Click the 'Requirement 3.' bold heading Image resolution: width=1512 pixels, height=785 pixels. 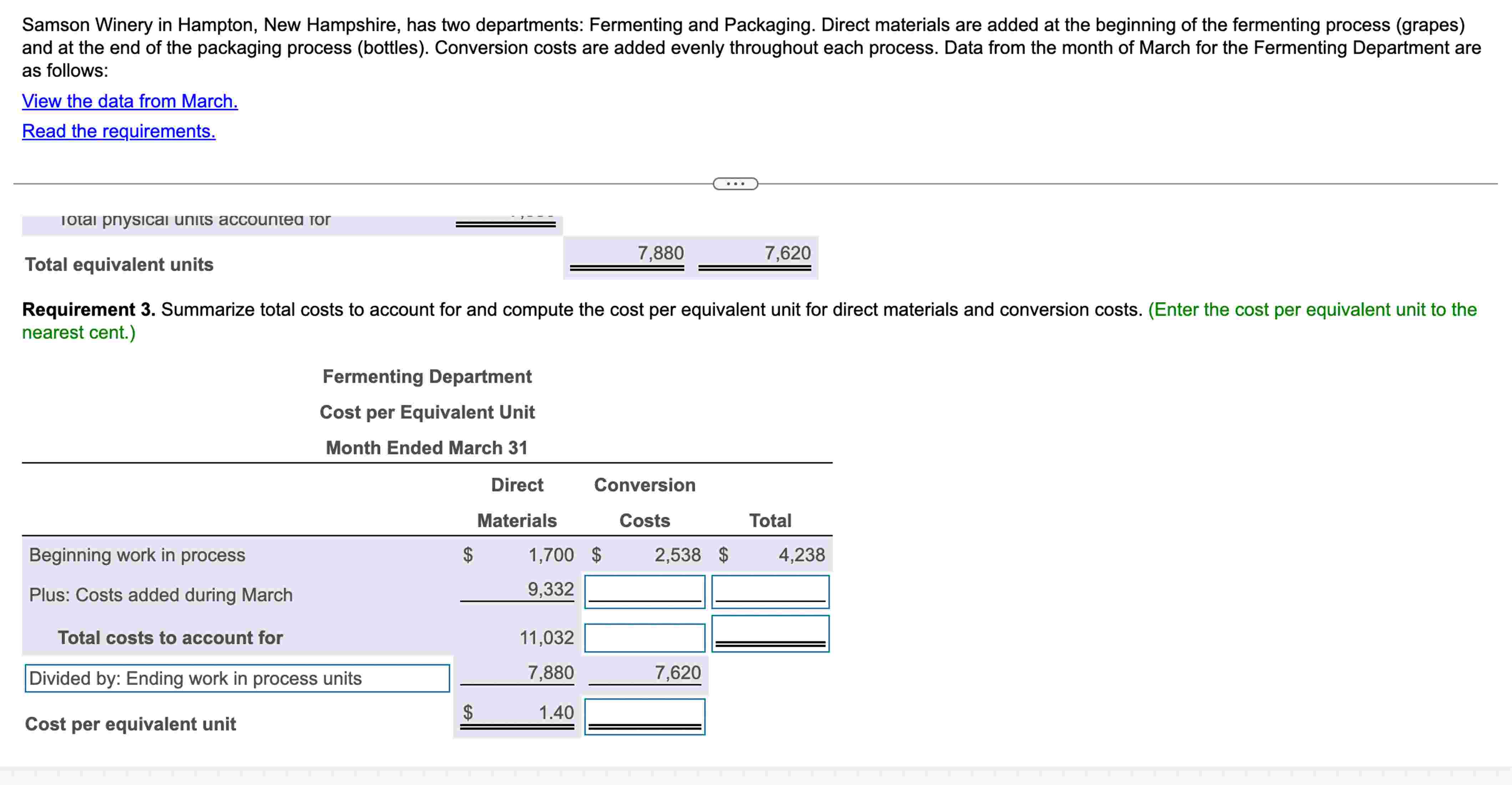(88, 309)
